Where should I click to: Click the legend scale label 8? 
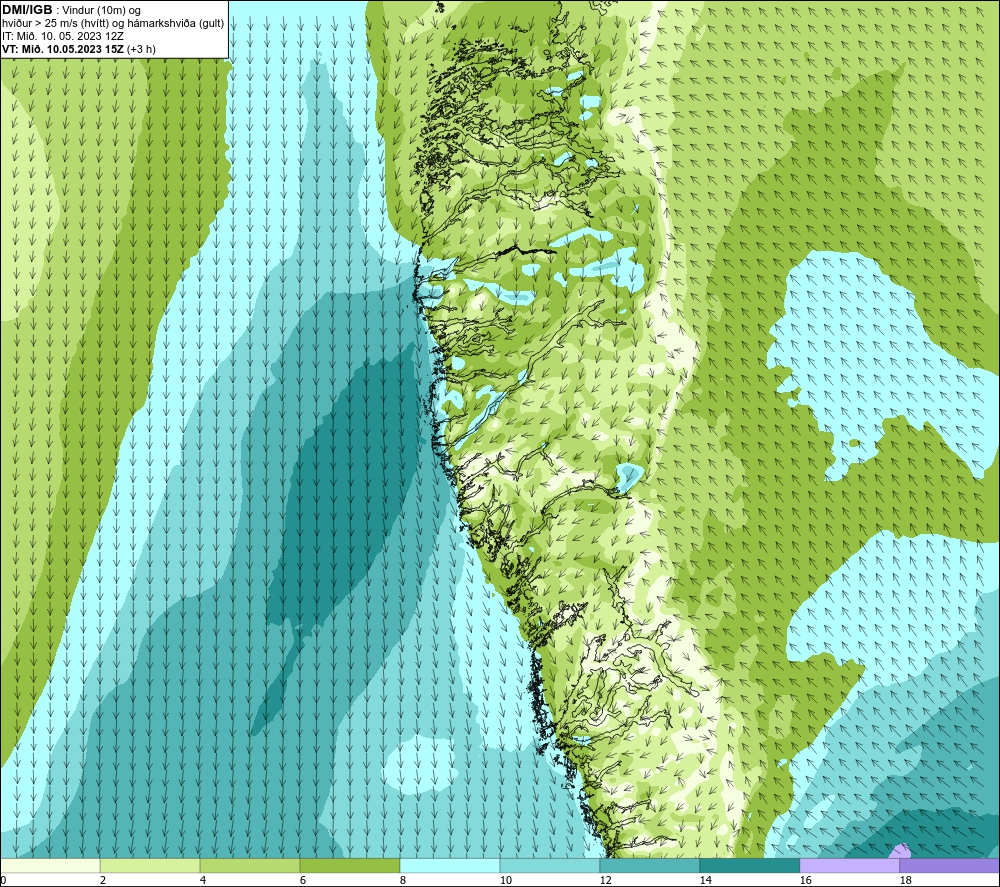402,880
